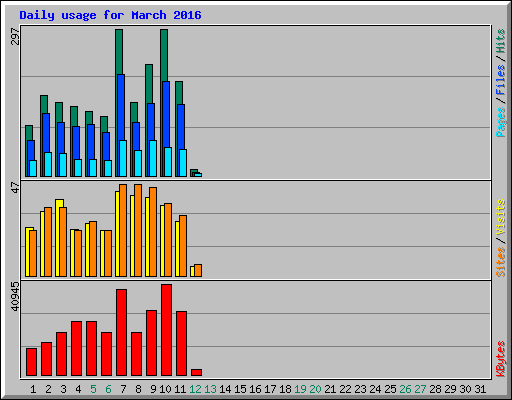Click the orange Sites bar for day 8

pyautogui.click(x=138, y=230)
